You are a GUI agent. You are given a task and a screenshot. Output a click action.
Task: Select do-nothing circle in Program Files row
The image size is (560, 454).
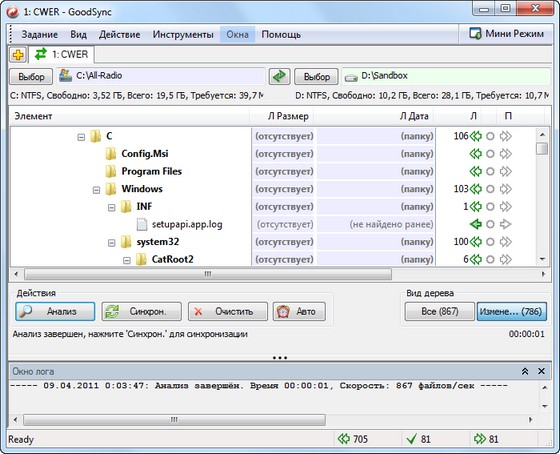[490, 171]
